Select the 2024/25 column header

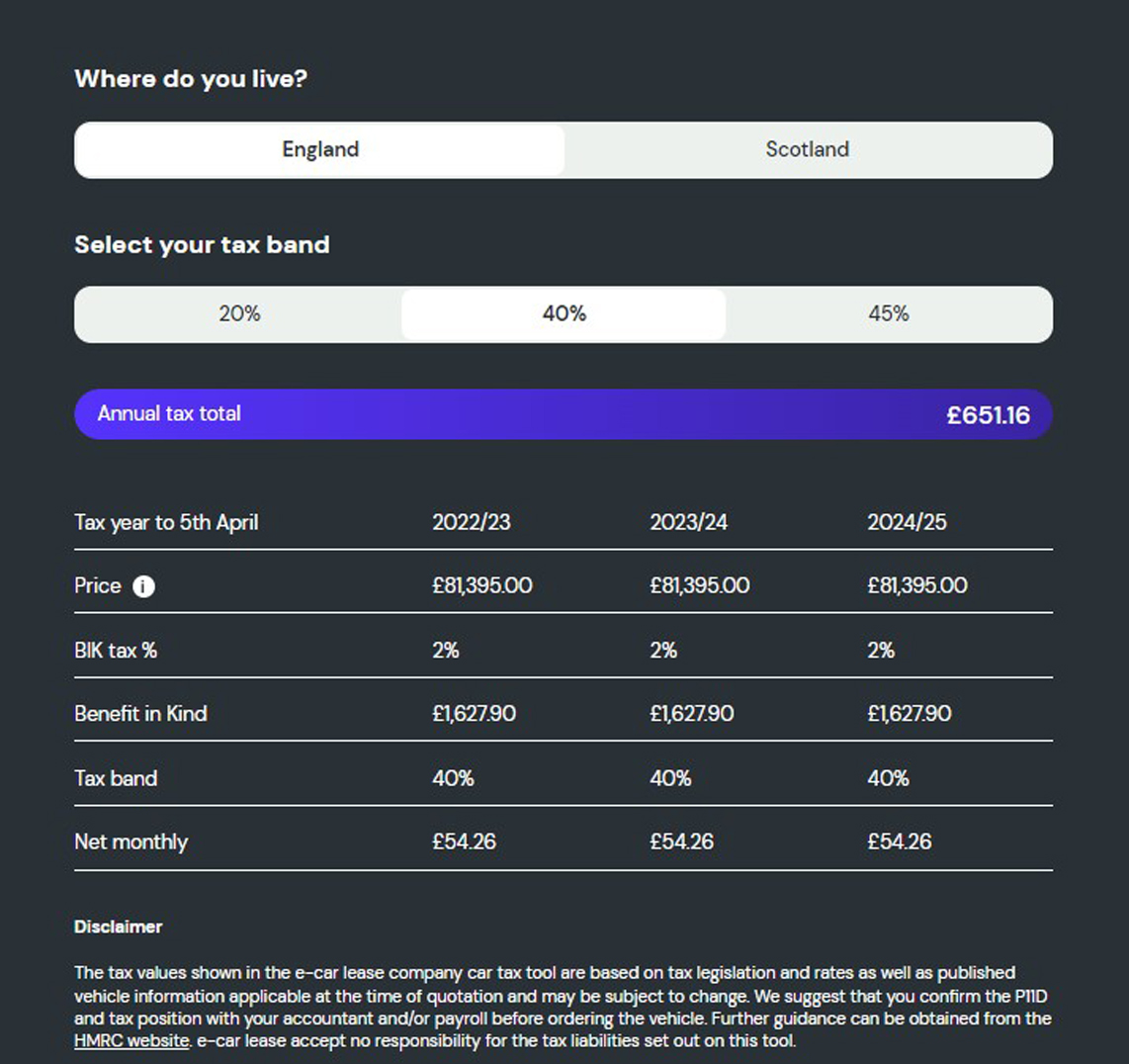coord(910,522)
